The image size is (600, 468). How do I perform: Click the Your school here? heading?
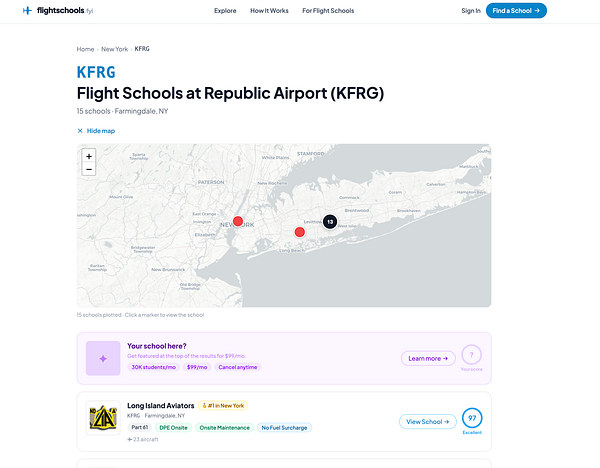[157, 346]
